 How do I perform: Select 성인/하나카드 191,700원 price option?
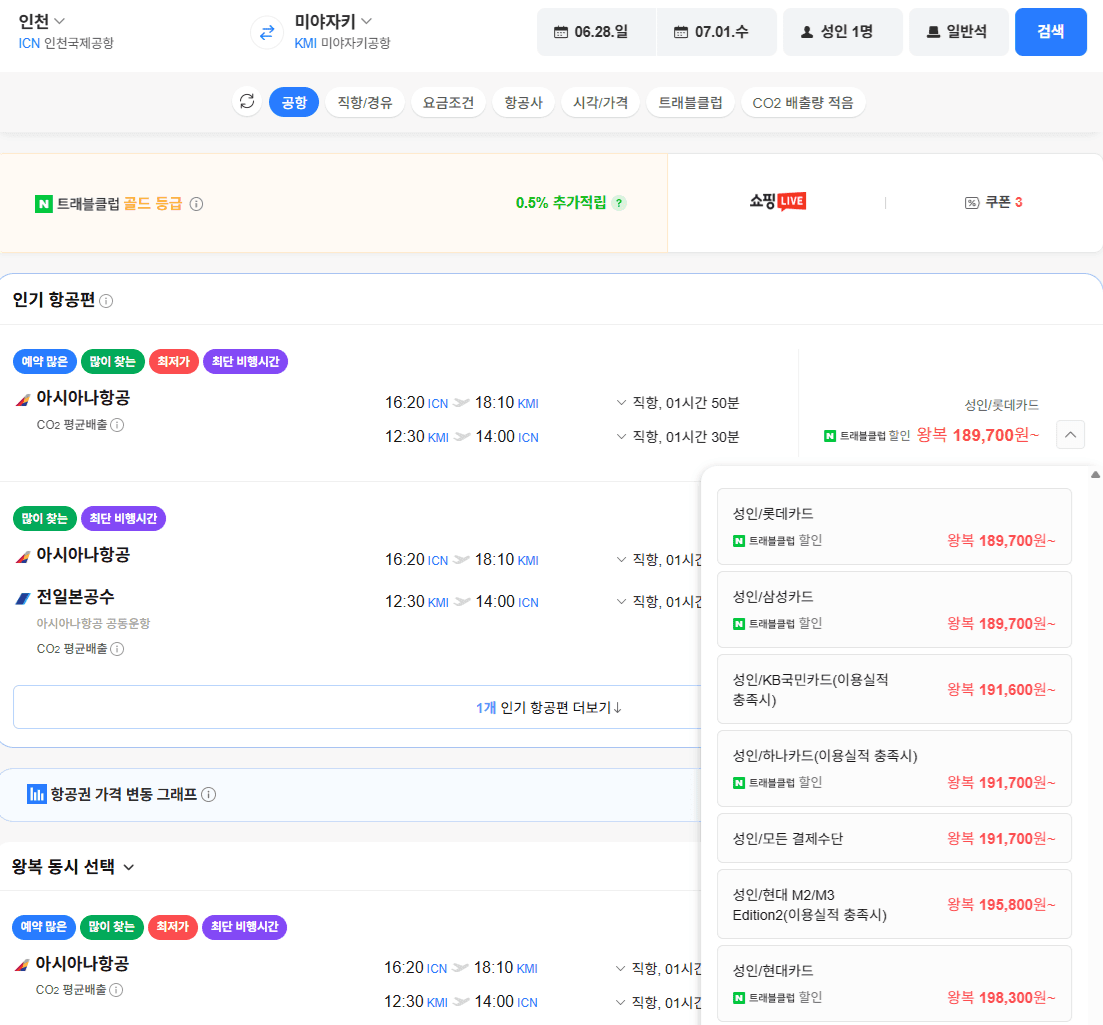point(894,768)
